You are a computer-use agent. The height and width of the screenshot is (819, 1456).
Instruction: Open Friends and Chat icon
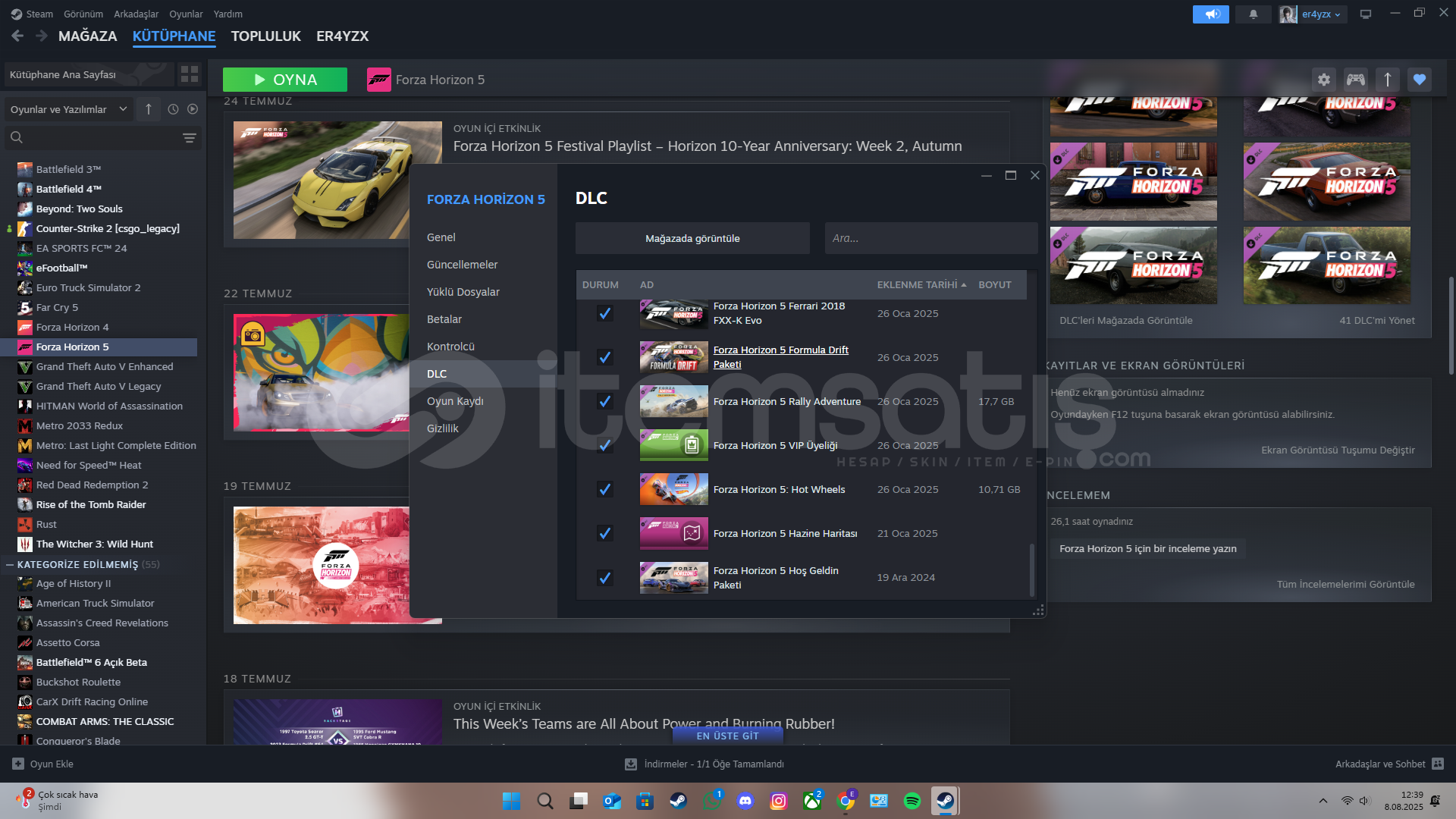pos(1438,764)
